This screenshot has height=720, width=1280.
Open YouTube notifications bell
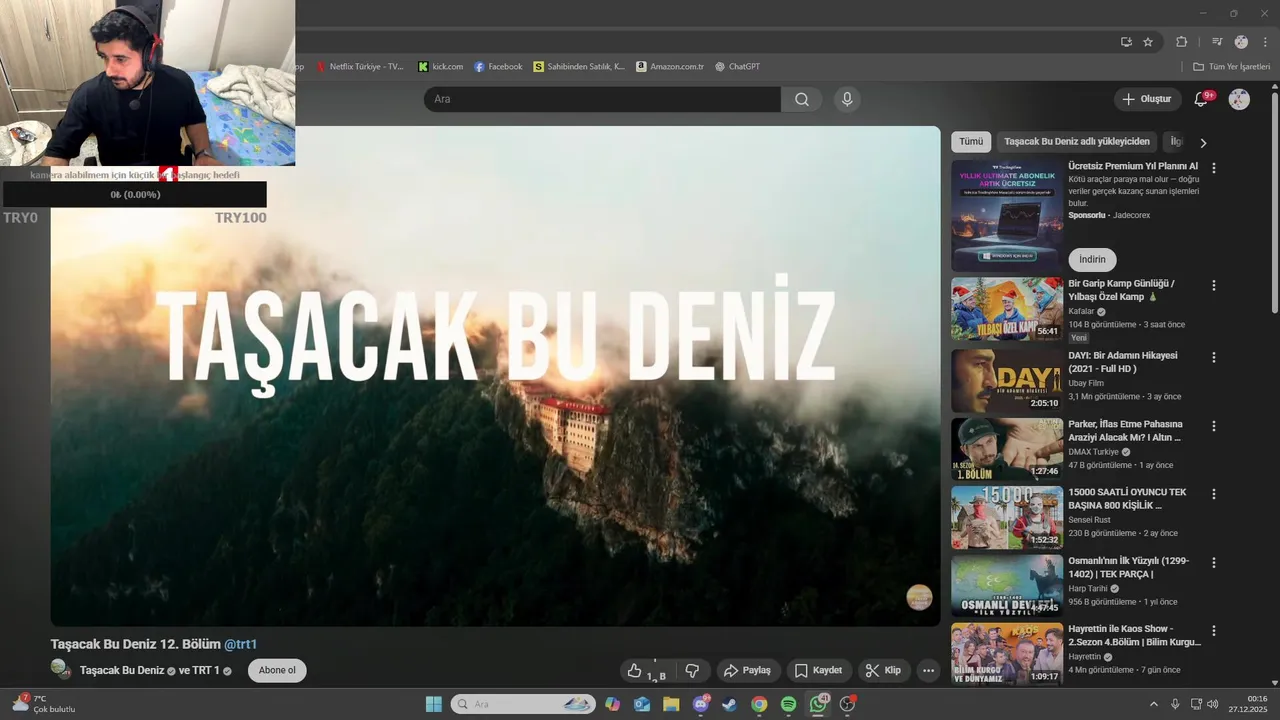click(x=1201, y=99)
